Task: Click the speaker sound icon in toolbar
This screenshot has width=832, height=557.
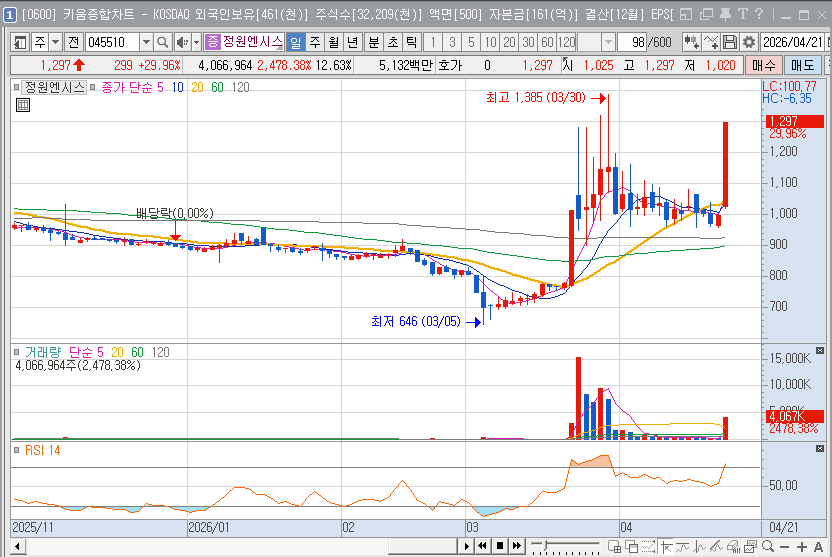Action: click(182, 42)
